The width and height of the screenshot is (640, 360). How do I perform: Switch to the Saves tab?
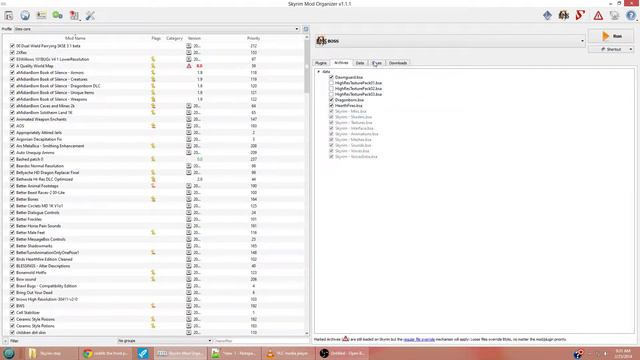377,63
